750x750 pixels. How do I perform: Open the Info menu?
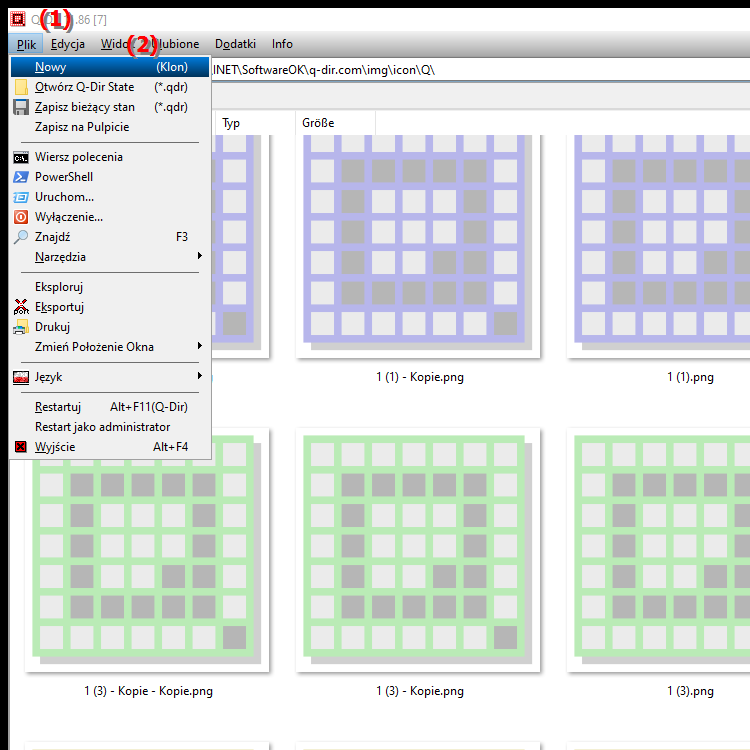[282, 44]
